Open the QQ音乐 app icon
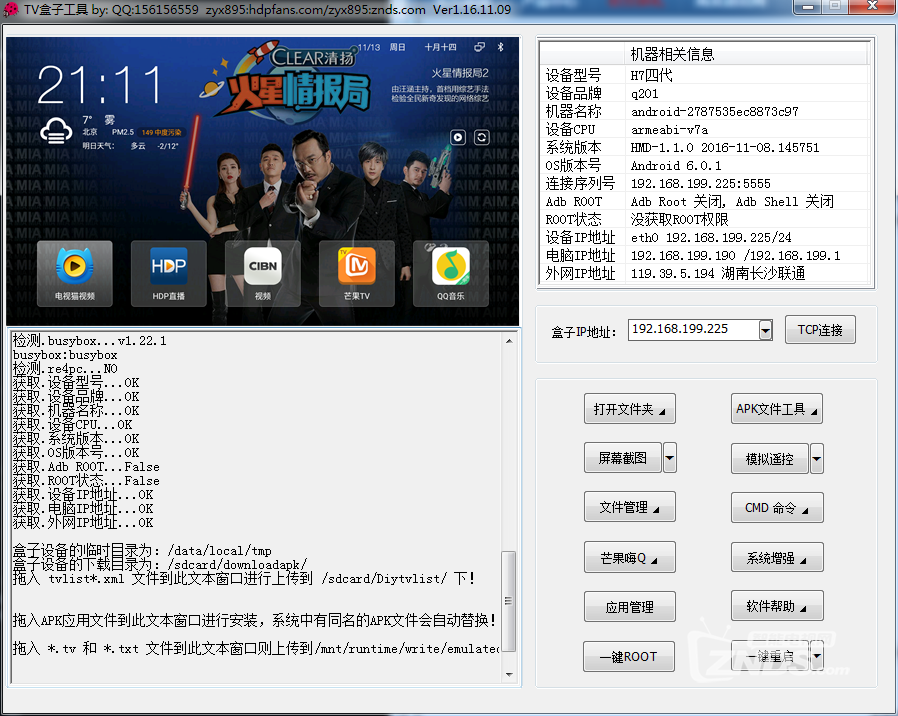The height and width of the screenshot is (716, 898). [451, 273]
